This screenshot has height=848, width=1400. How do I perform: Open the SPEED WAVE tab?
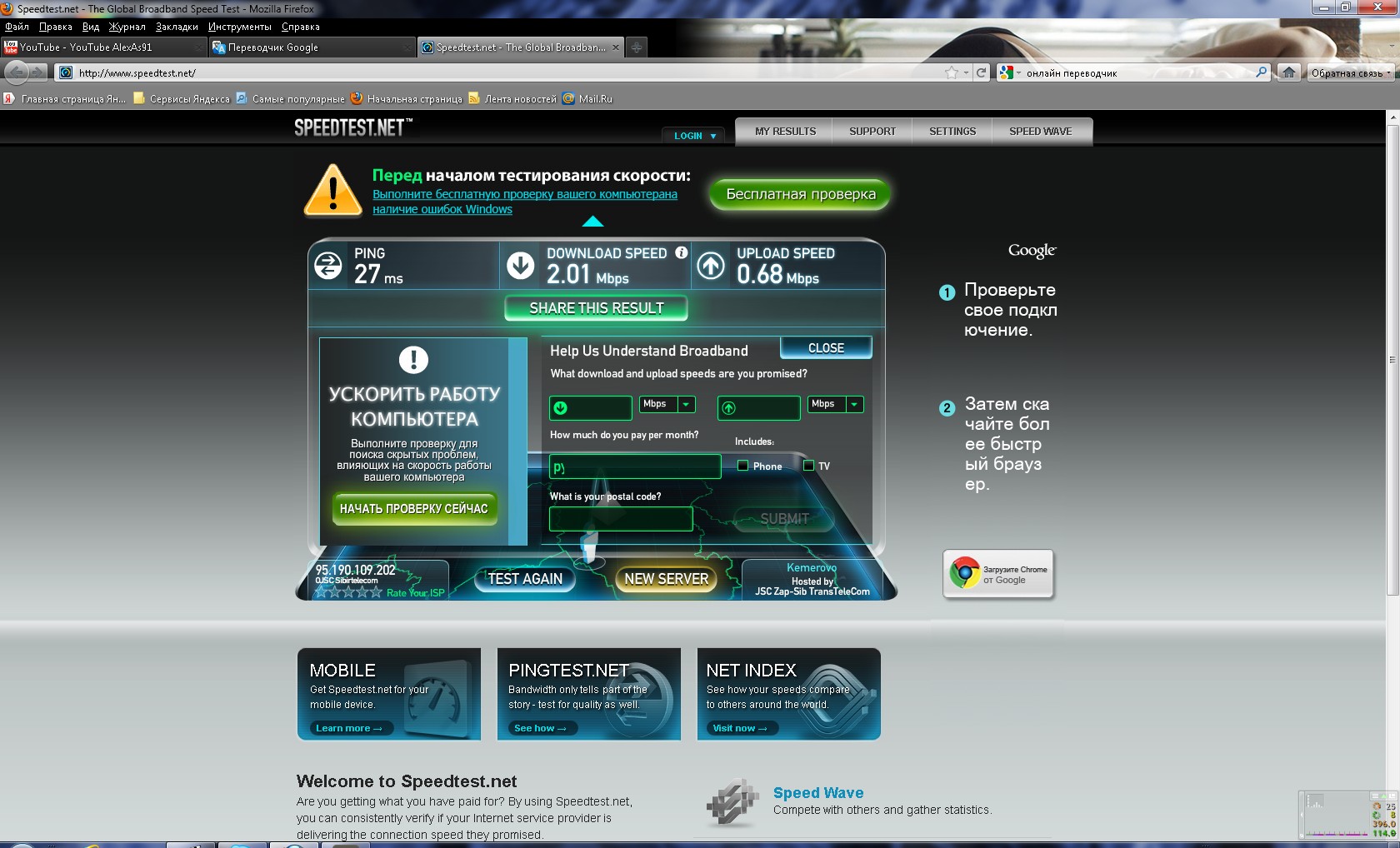(1041, 132)
